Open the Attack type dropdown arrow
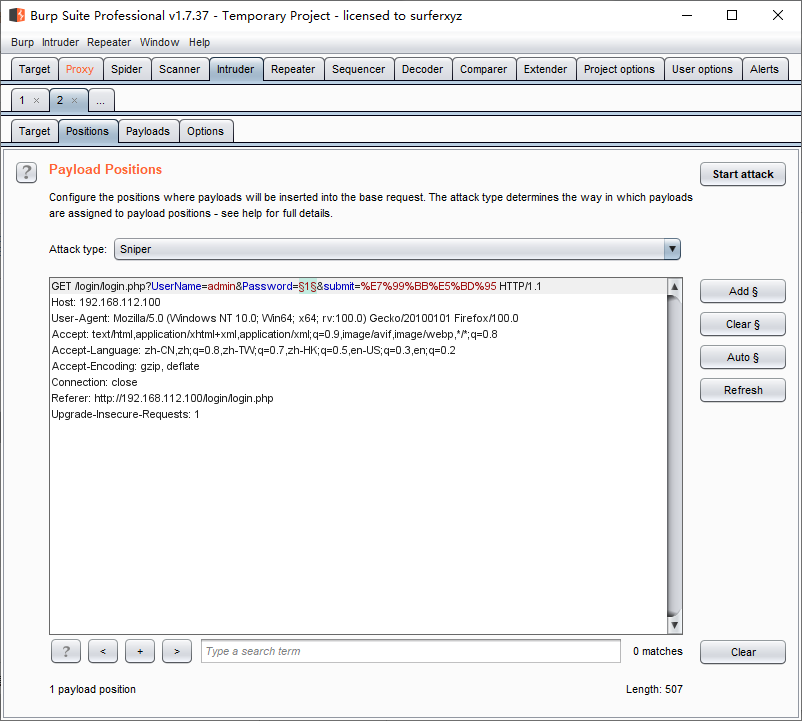802x721 pixels. (672, 249)
